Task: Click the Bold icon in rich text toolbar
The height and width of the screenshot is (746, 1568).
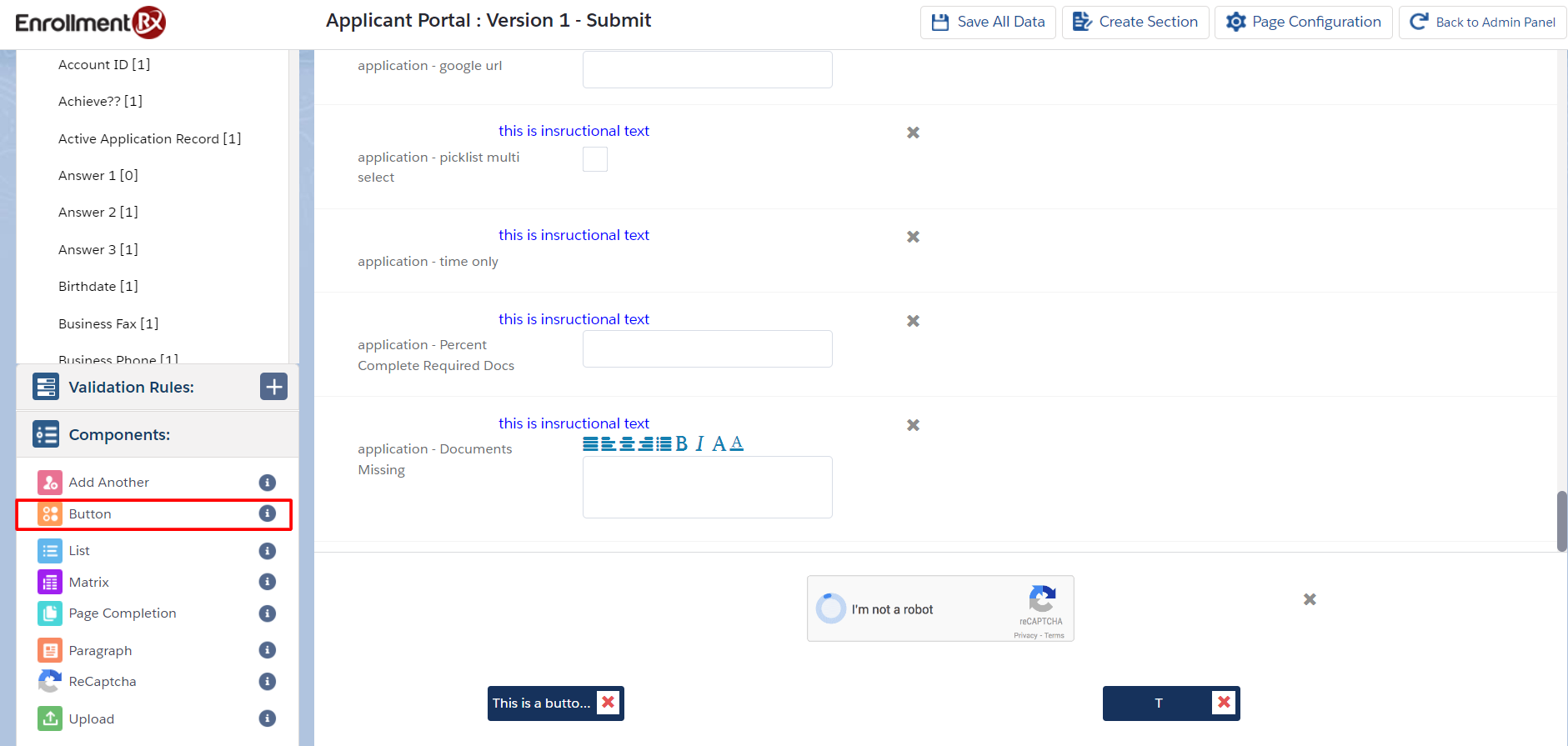Action: (681, 444)
